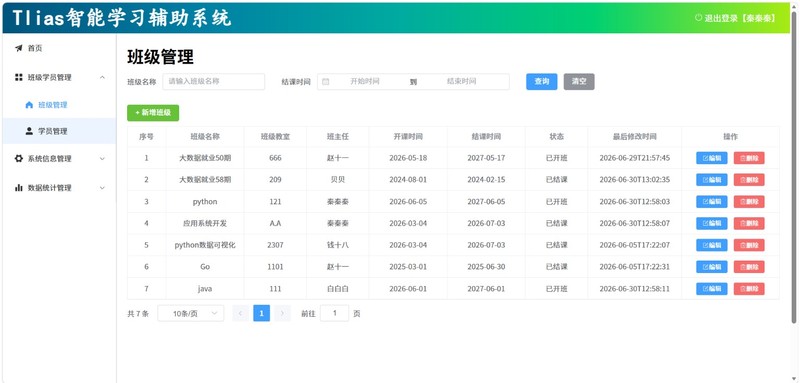Click the power icon beside 退出登录

698,18
